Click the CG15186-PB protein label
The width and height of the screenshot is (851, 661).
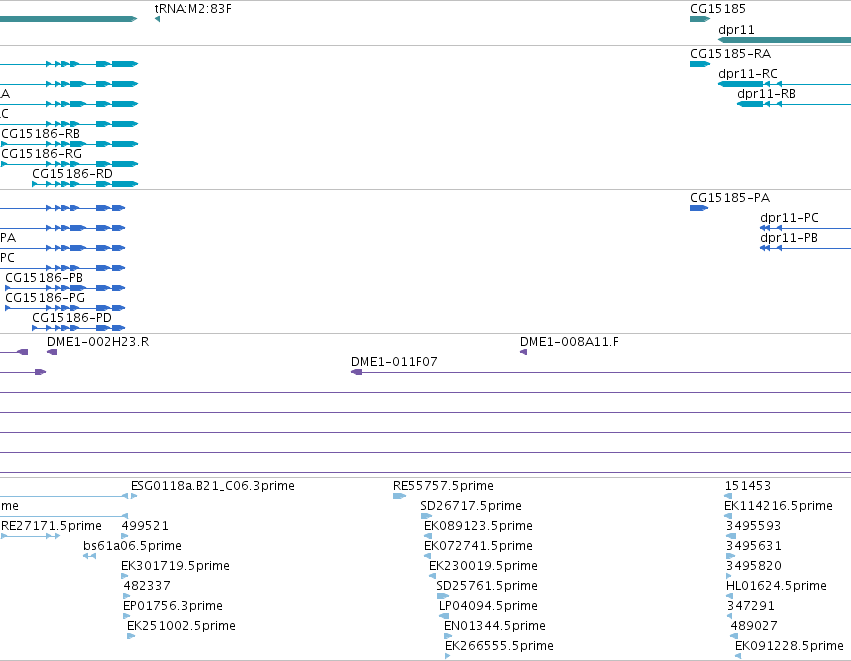[44, 278]
